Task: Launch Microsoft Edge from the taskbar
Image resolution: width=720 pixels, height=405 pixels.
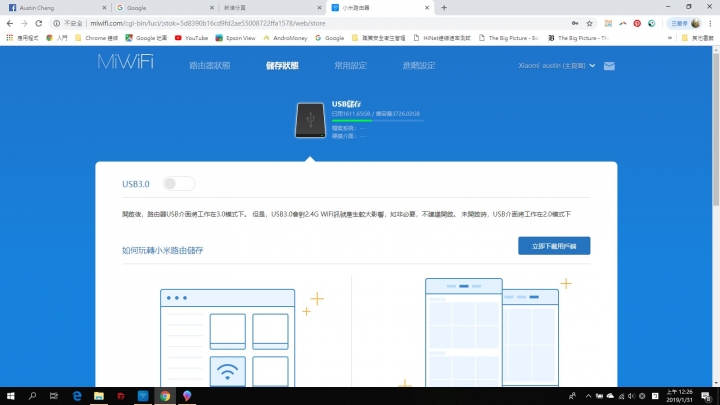Action: [77, 396]
